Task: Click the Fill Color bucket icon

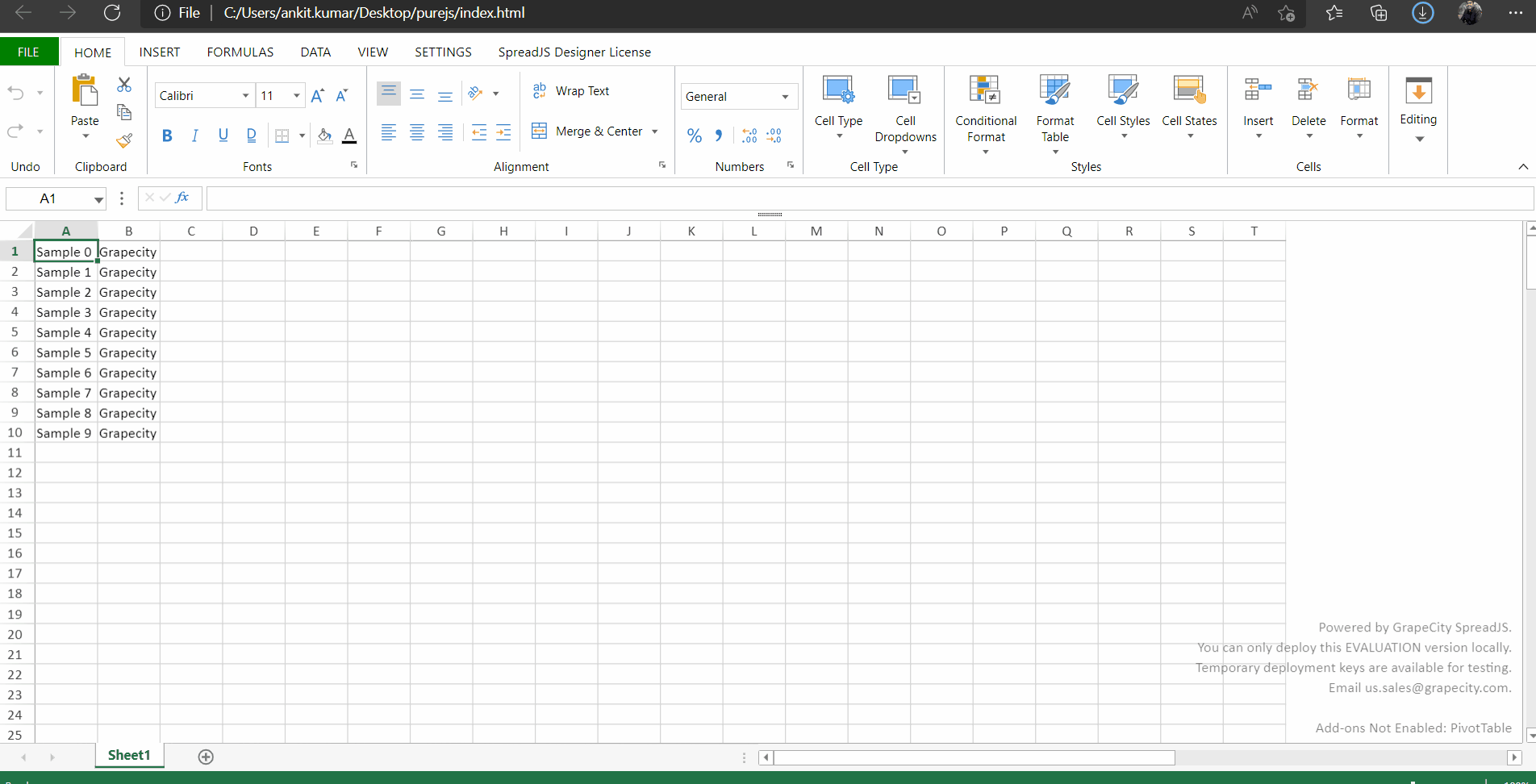Action: pos(324,136)
